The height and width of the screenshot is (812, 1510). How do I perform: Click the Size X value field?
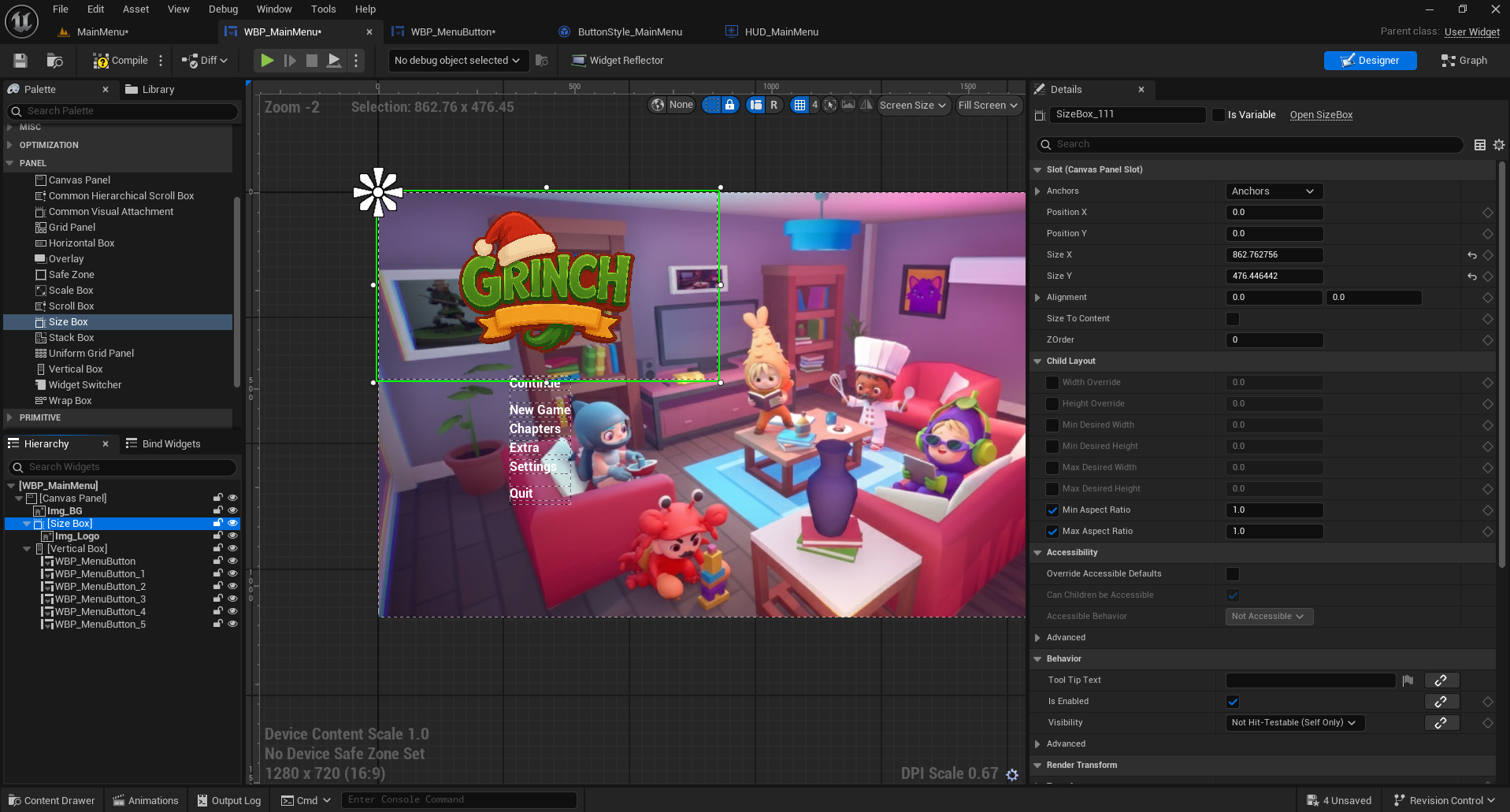(1274, 255)
